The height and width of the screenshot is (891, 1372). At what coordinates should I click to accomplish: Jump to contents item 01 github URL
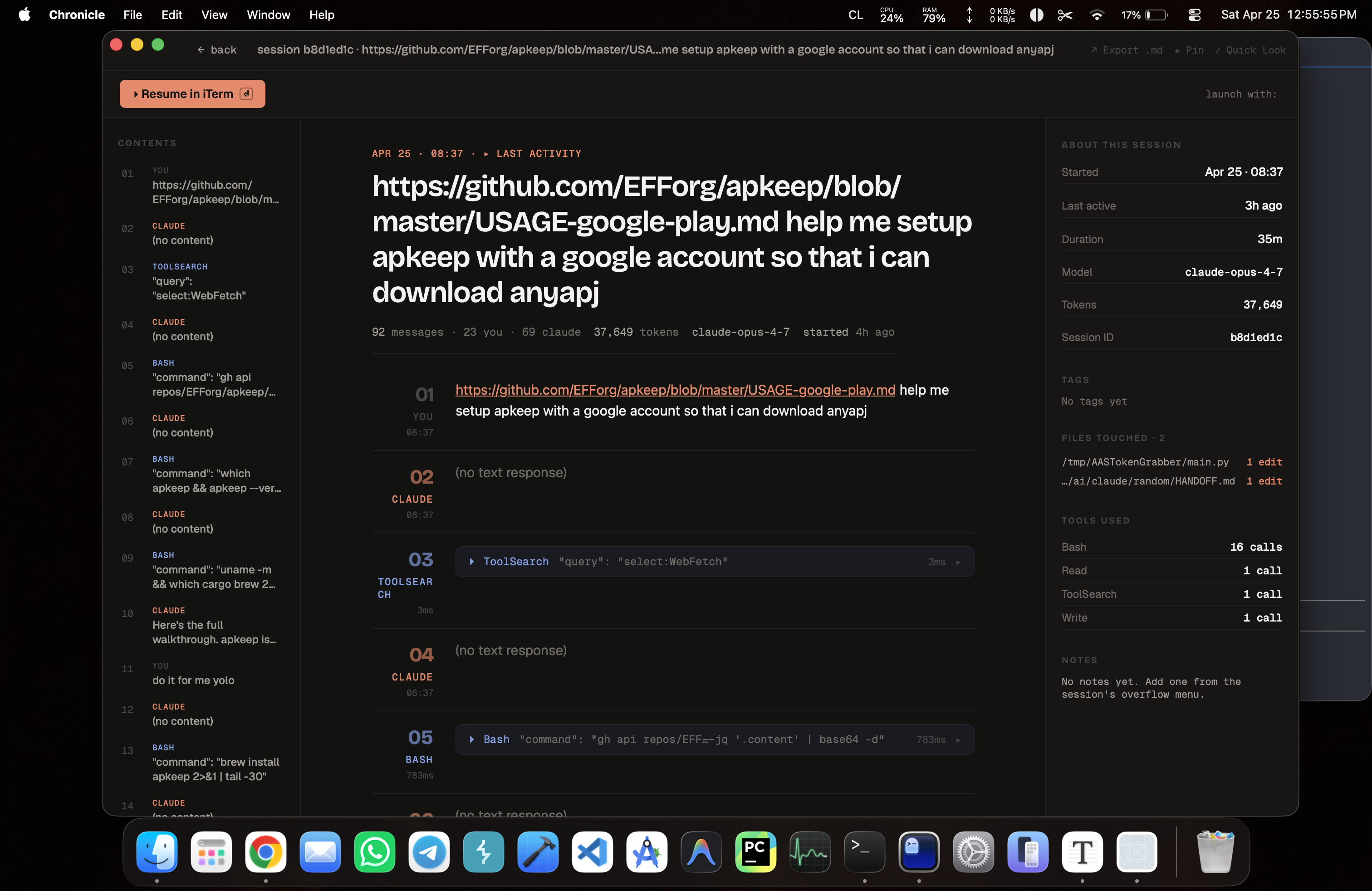(202, 186)
